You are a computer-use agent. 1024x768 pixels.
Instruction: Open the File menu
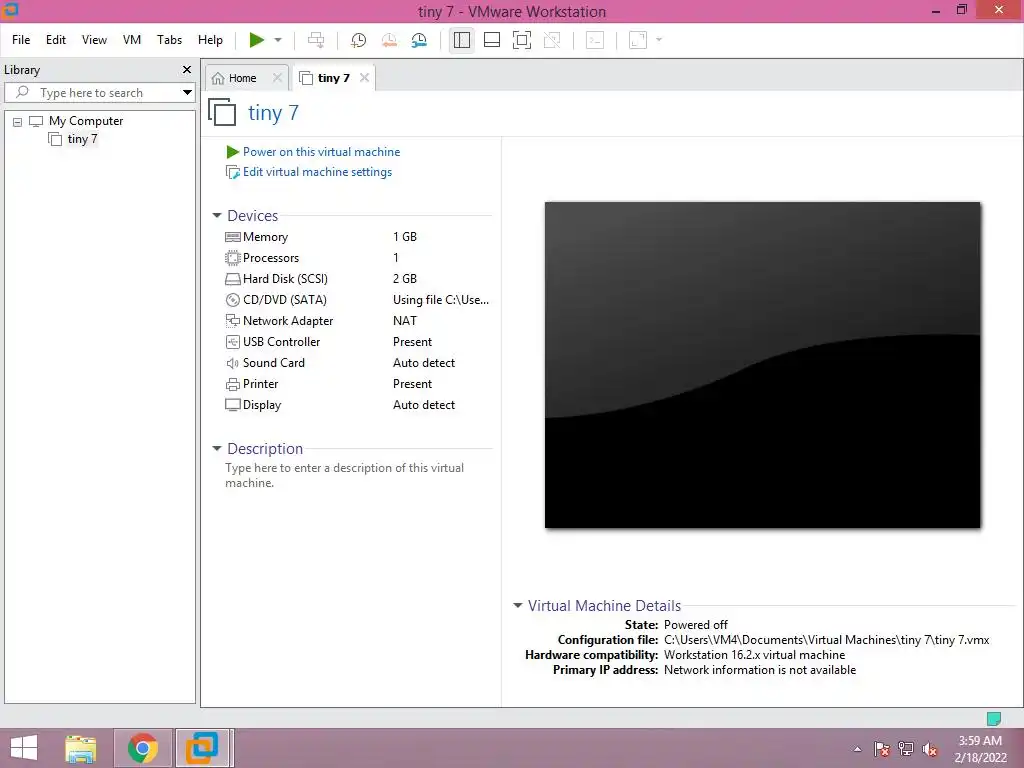click(21, 40)
